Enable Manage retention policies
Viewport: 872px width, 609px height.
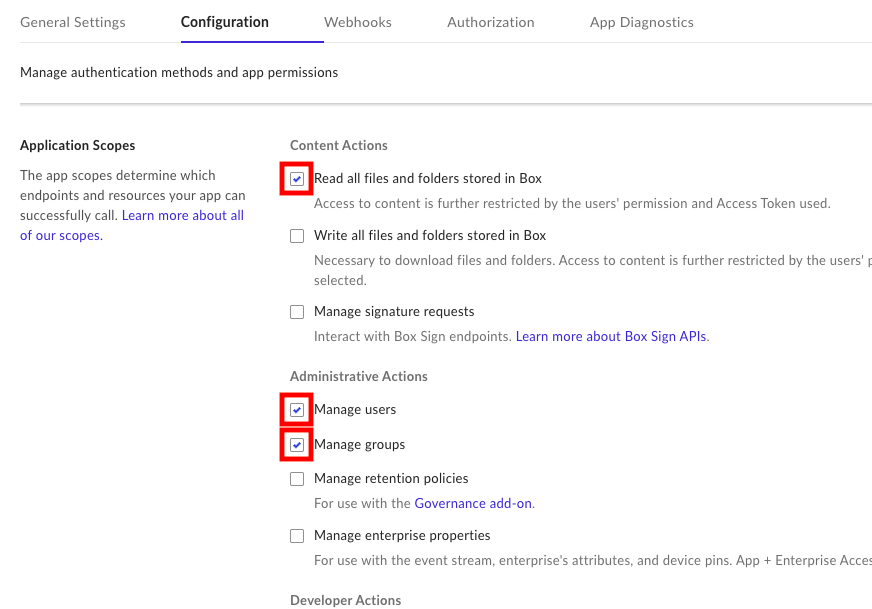click(297, 478)
